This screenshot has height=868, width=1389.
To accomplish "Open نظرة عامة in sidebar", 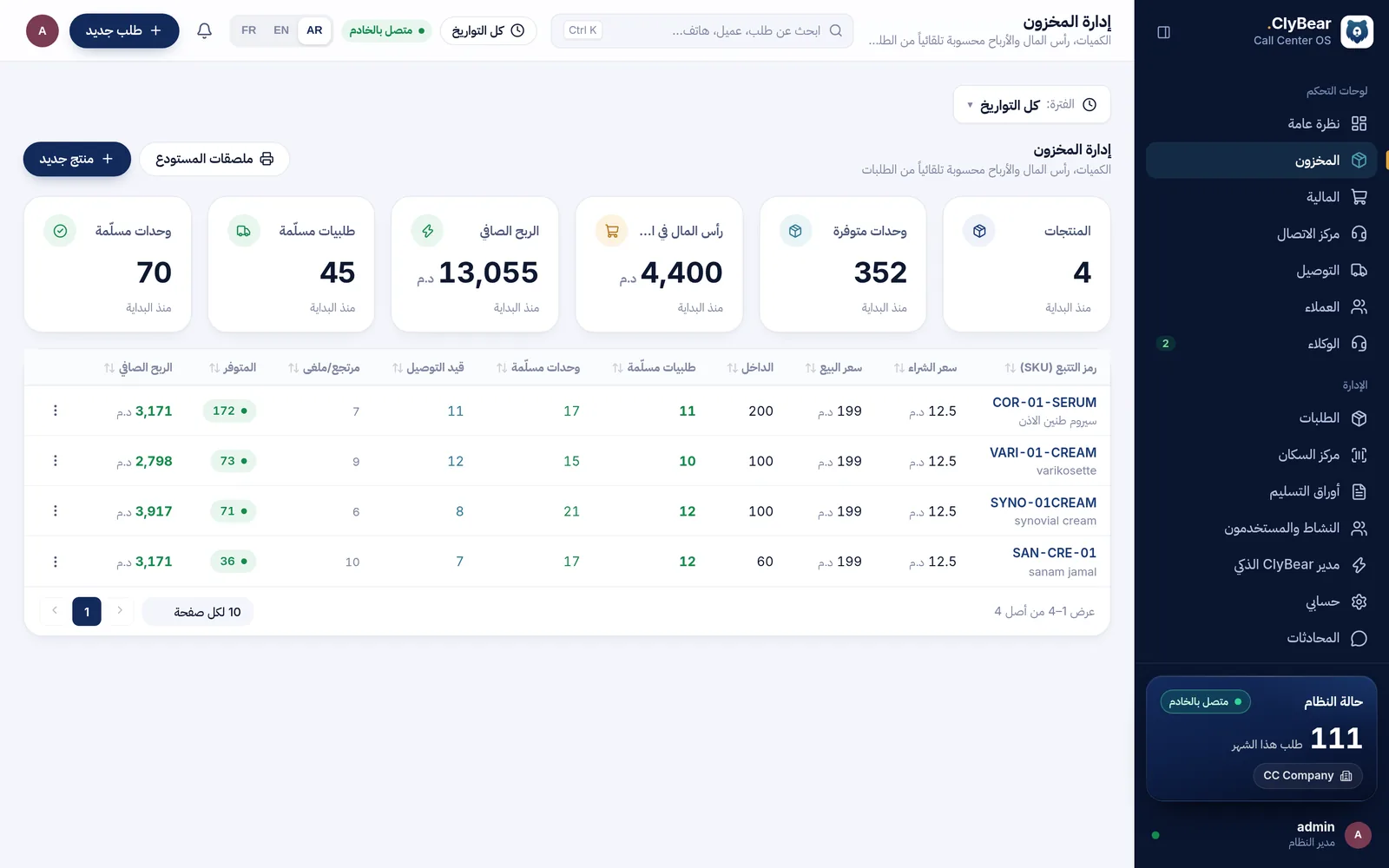I will tap(1261, 123).
